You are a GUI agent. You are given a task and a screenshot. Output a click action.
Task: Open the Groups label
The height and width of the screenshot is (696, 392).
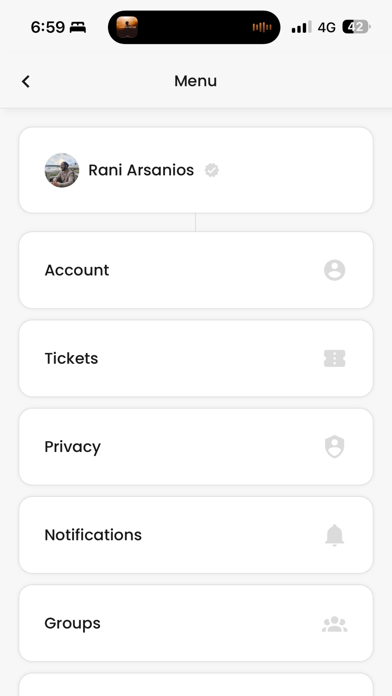tap(72, 624)
